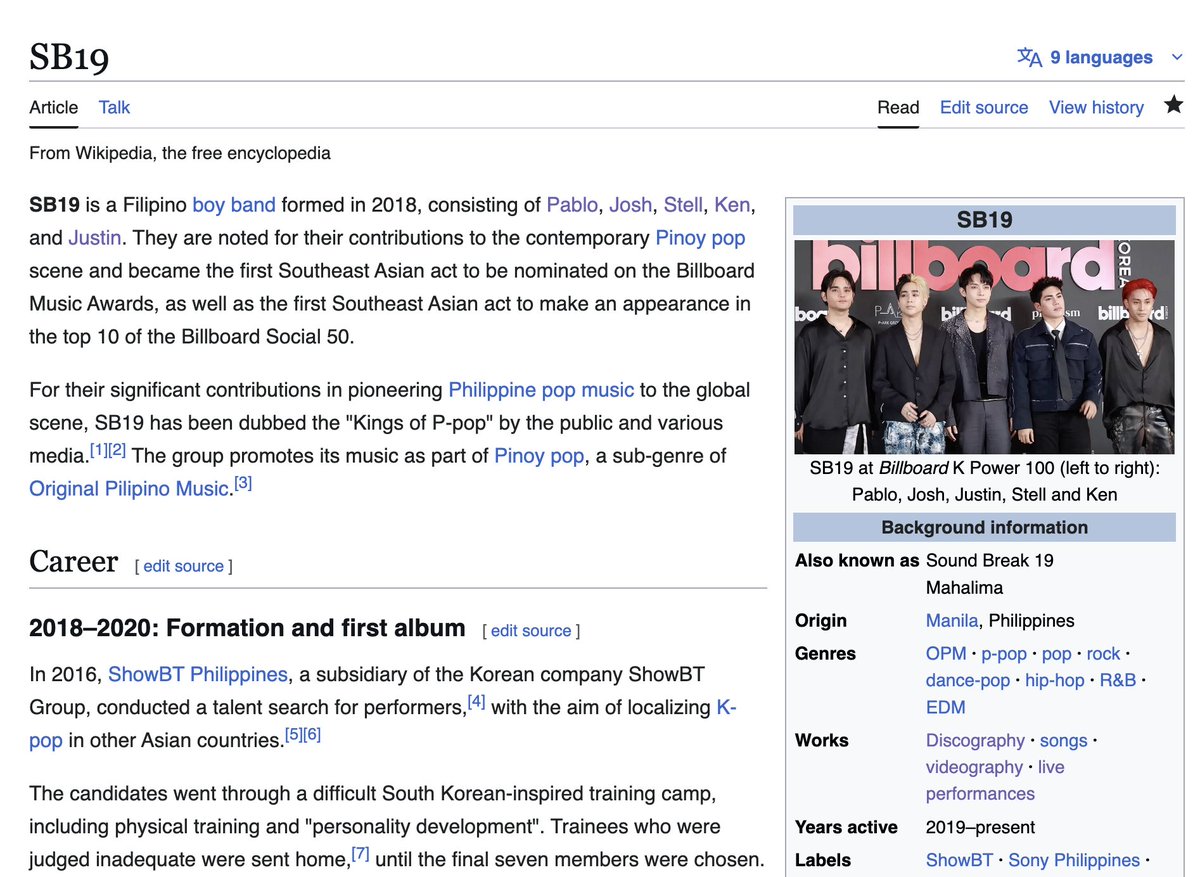Visit member Pablo's page
Image resolution: width=1200 pixels, height=877 pixels.
point(572,204)
